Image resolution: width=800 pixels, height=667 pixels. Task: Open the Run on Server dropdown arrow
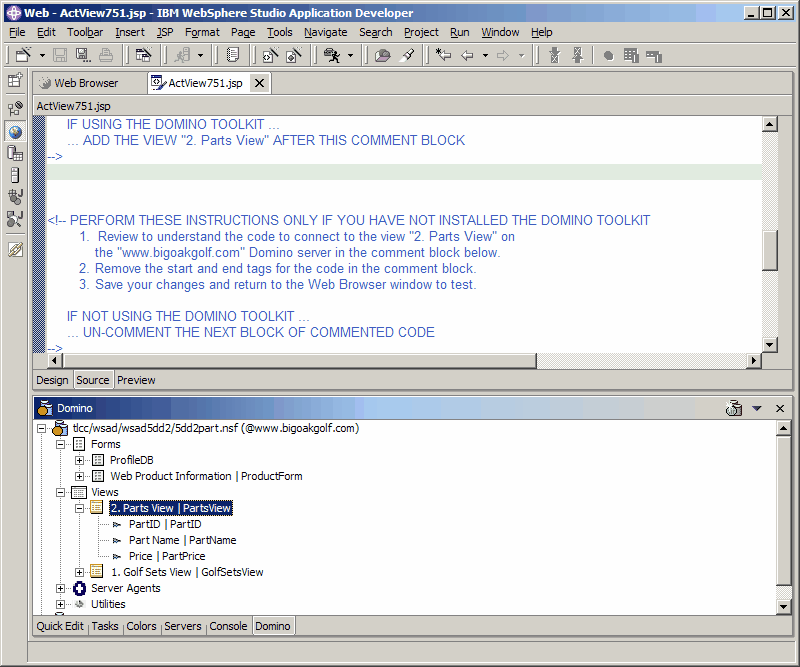pyautogui.click(x=201, y=55)
